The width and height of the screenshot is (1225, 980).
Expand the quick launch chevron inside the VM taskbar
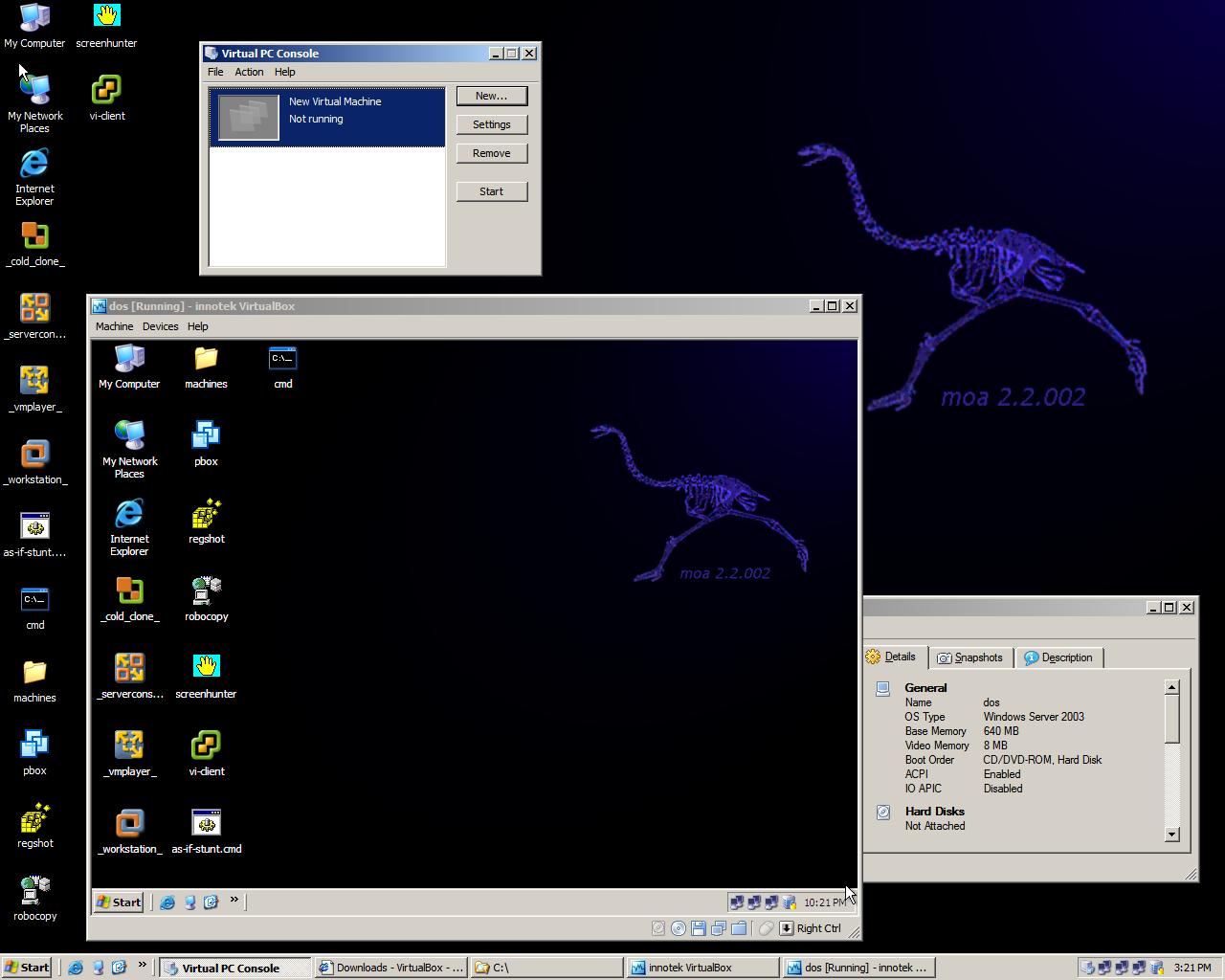tap(234, 901)
